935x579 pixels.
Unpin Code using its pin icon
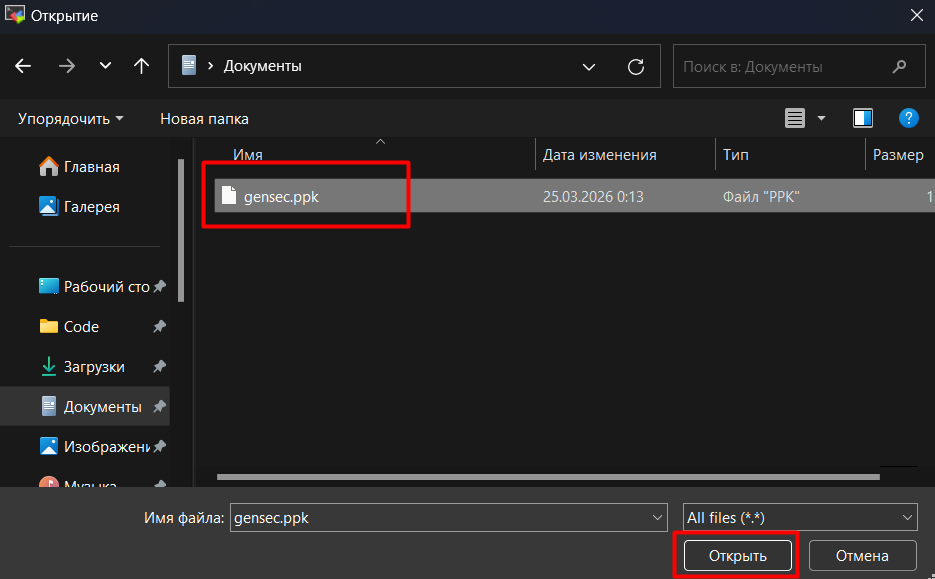click(159, 326)
